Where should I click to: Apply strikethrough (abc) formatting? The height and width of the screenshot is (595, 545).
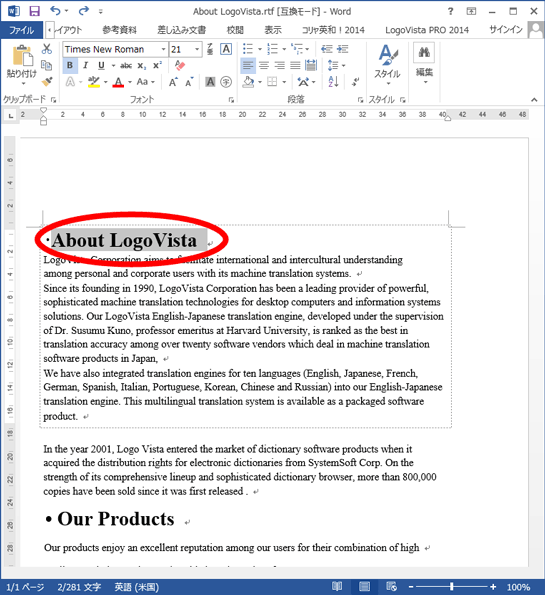[x=126, y=66]
